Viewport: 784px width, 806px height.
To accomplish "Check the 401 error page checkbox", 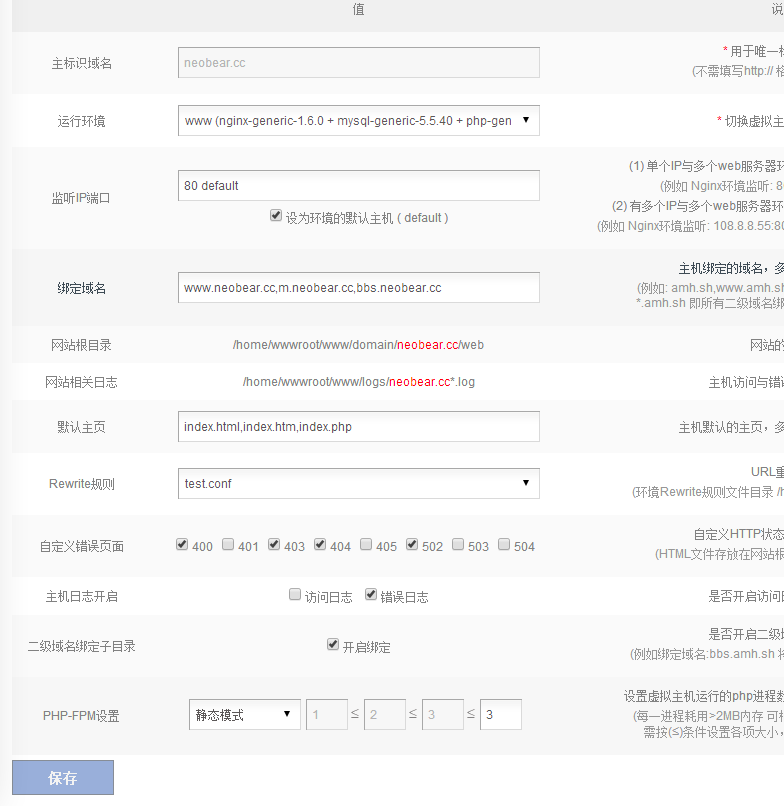I will click(228, 545).
